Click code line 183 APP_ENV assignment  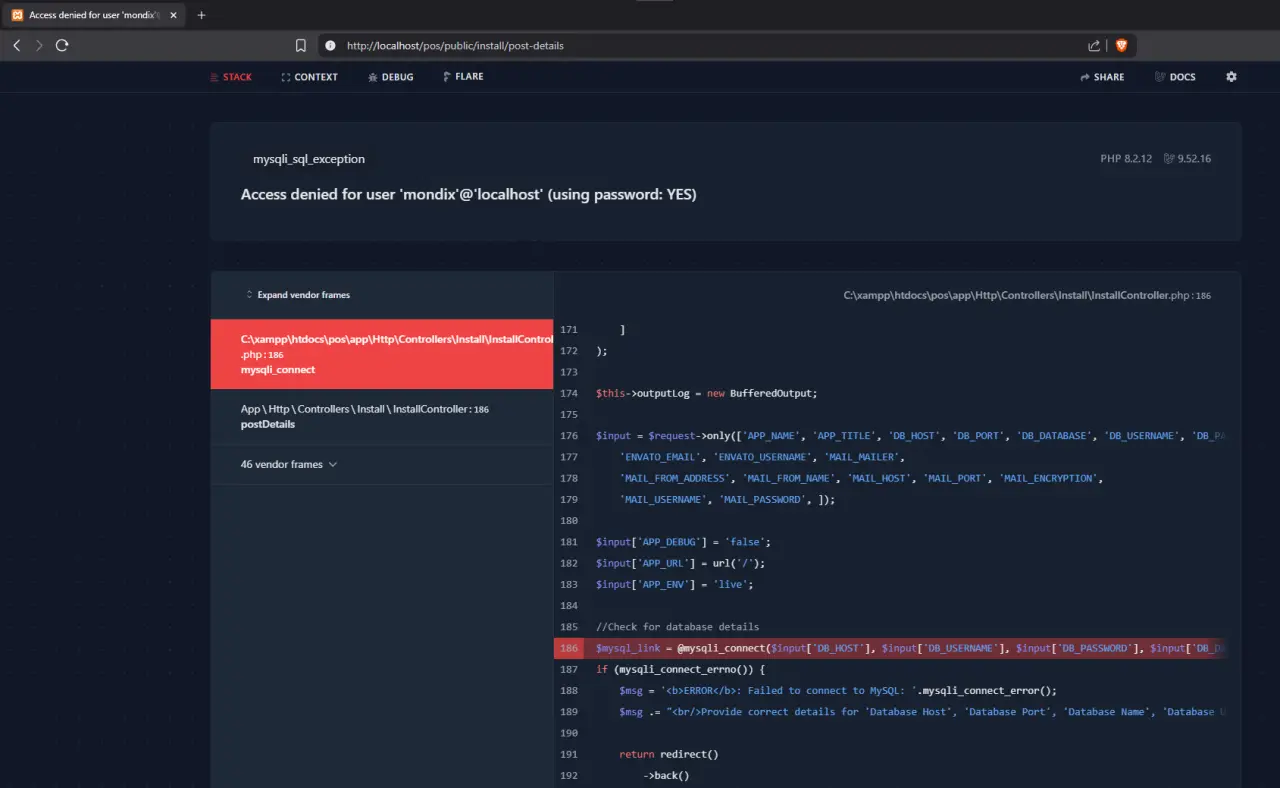pyautogui.click(x=674, y=584)
